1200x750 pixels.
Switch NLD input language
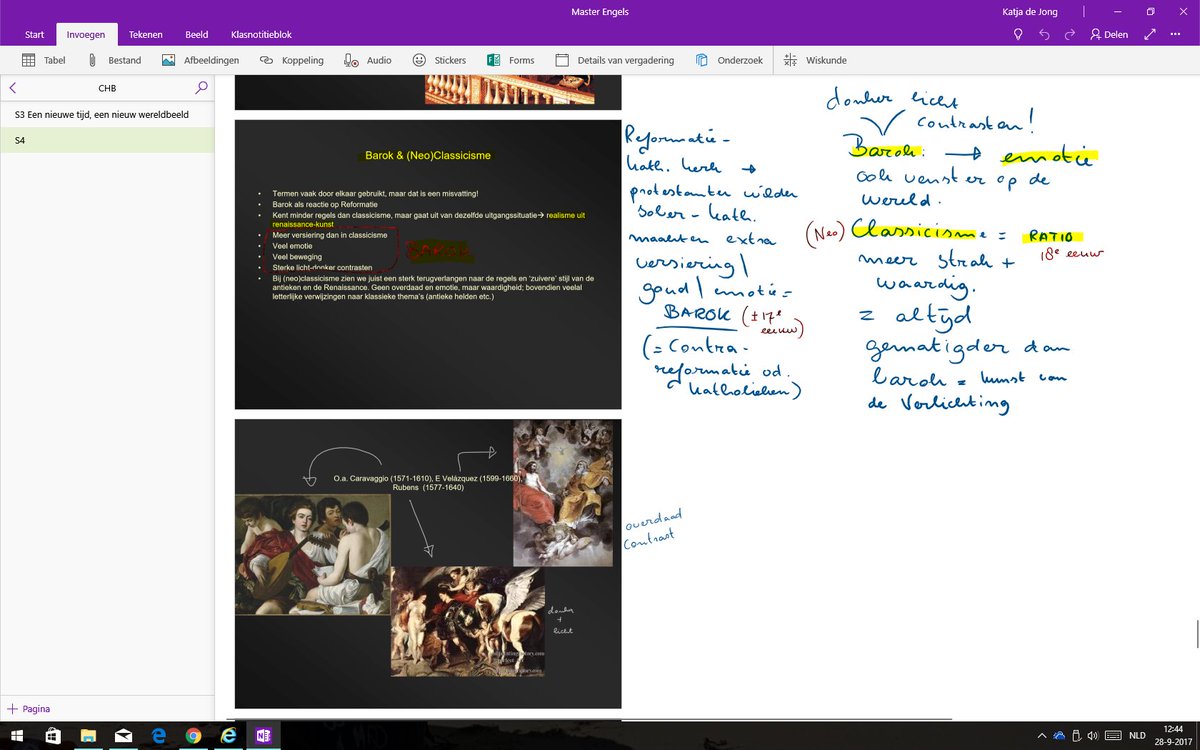[1137, 735]
